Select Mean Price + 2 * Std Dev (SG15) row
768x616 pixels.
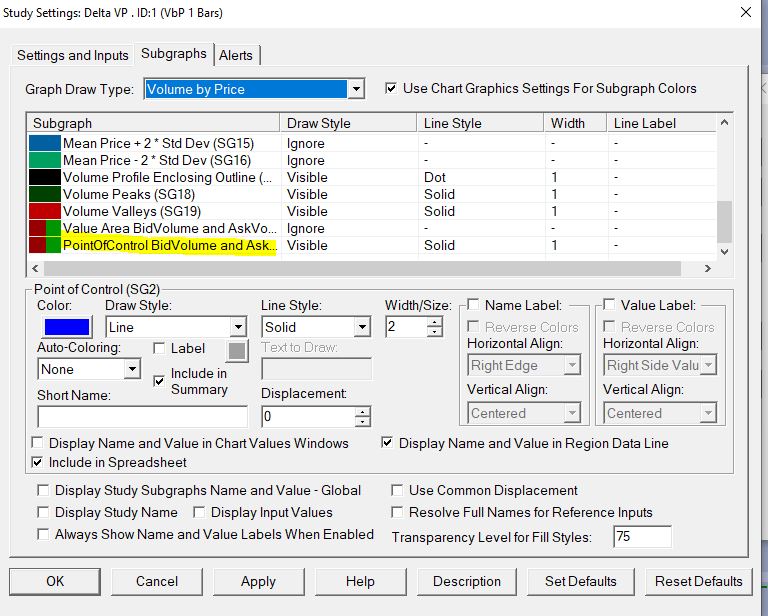click(372, 143)
